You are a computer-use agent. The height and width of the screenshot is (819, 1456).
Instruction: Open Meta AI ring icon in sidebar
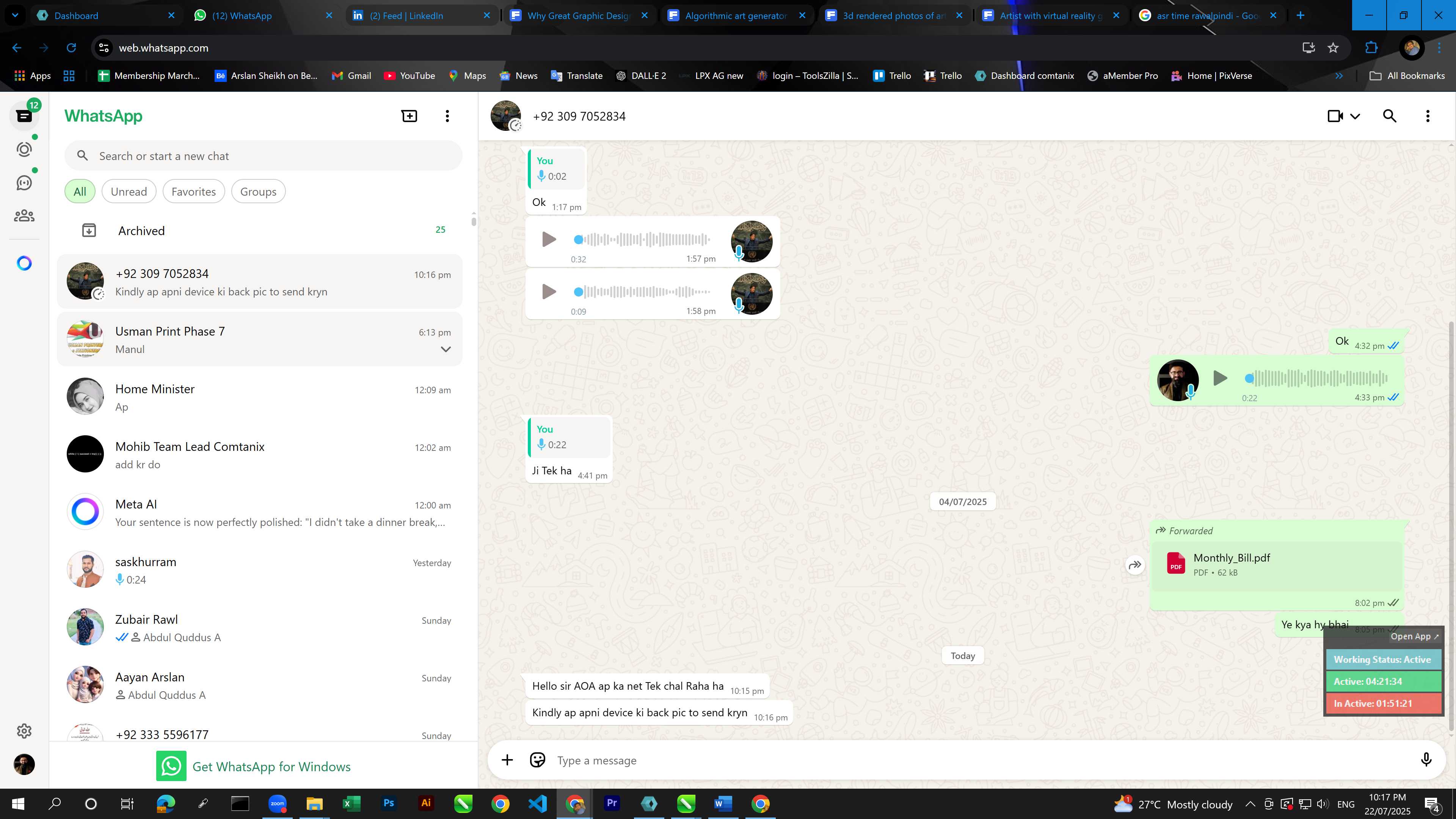(24, 264)
